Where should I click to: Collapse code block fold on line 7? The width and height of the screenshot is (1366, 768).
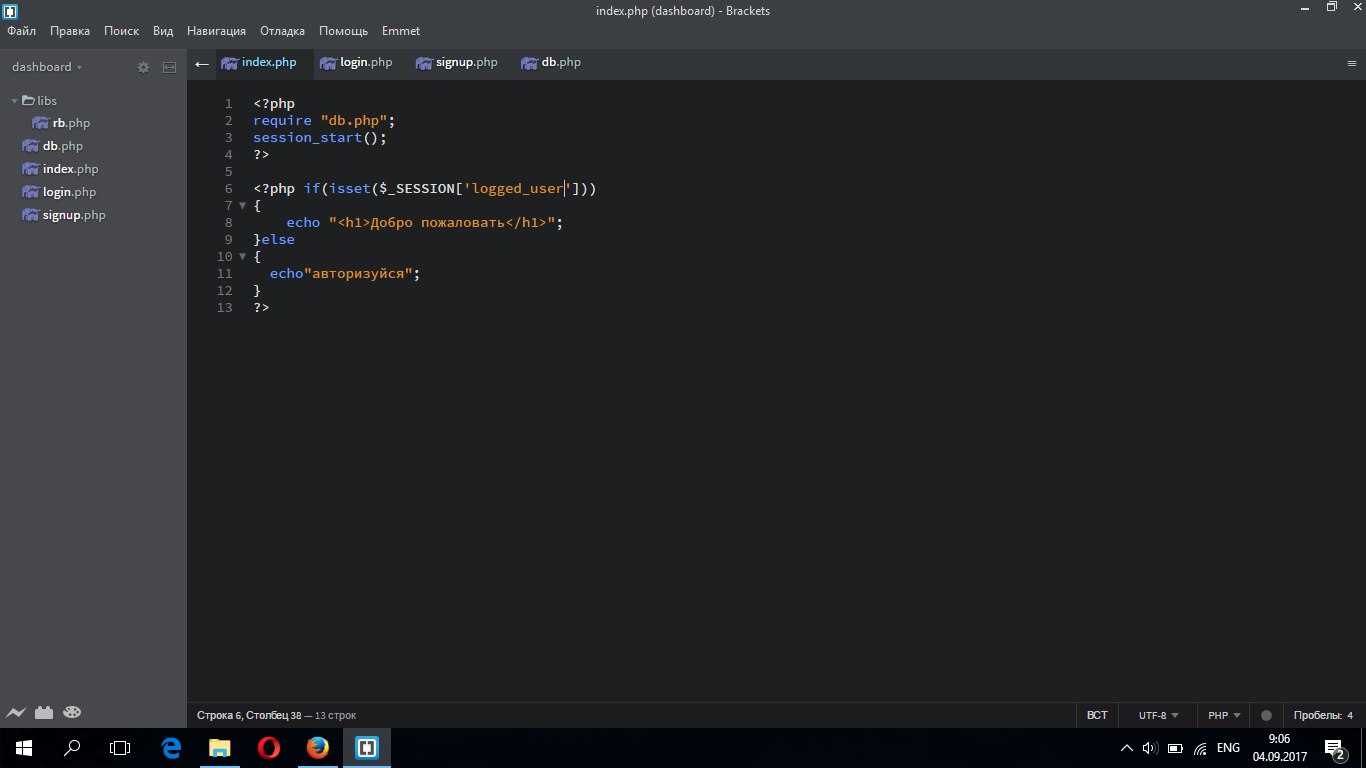click(x=242, y=205)
